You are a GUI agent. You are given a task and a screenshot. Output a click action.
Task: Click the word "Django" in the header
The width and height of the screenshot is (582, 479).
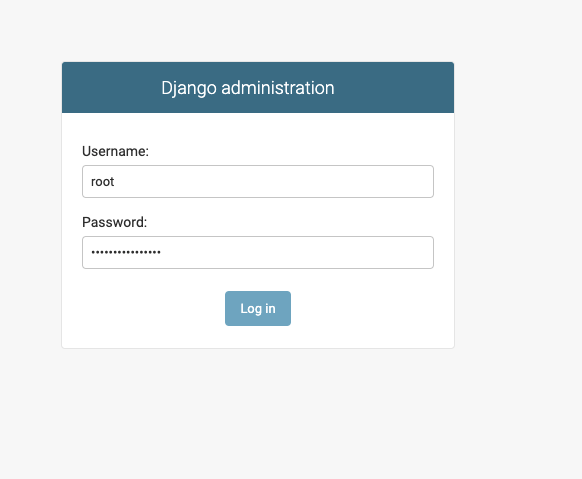189,88
